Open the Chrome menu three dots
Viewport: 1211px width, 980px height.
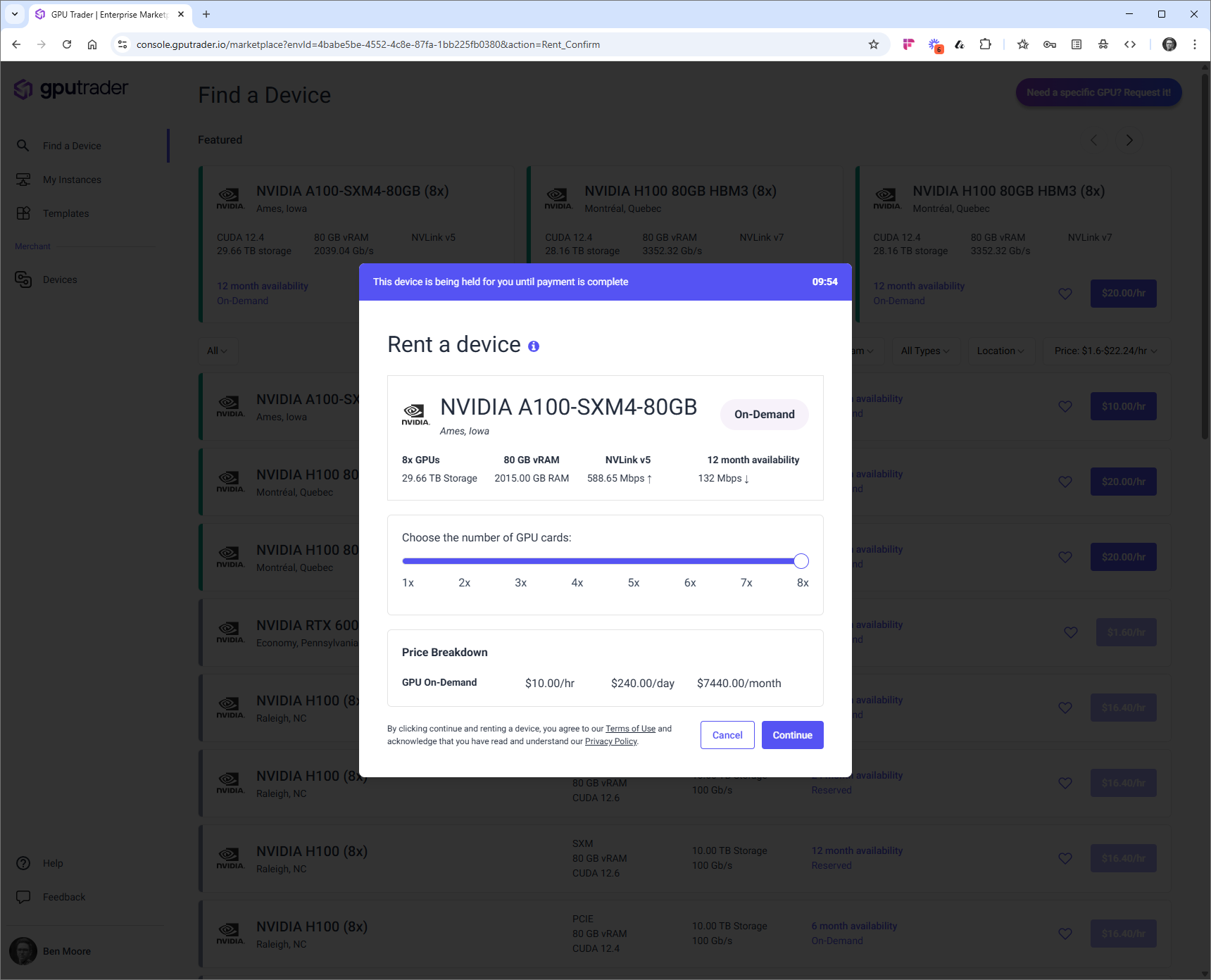tap(1195, 44)
